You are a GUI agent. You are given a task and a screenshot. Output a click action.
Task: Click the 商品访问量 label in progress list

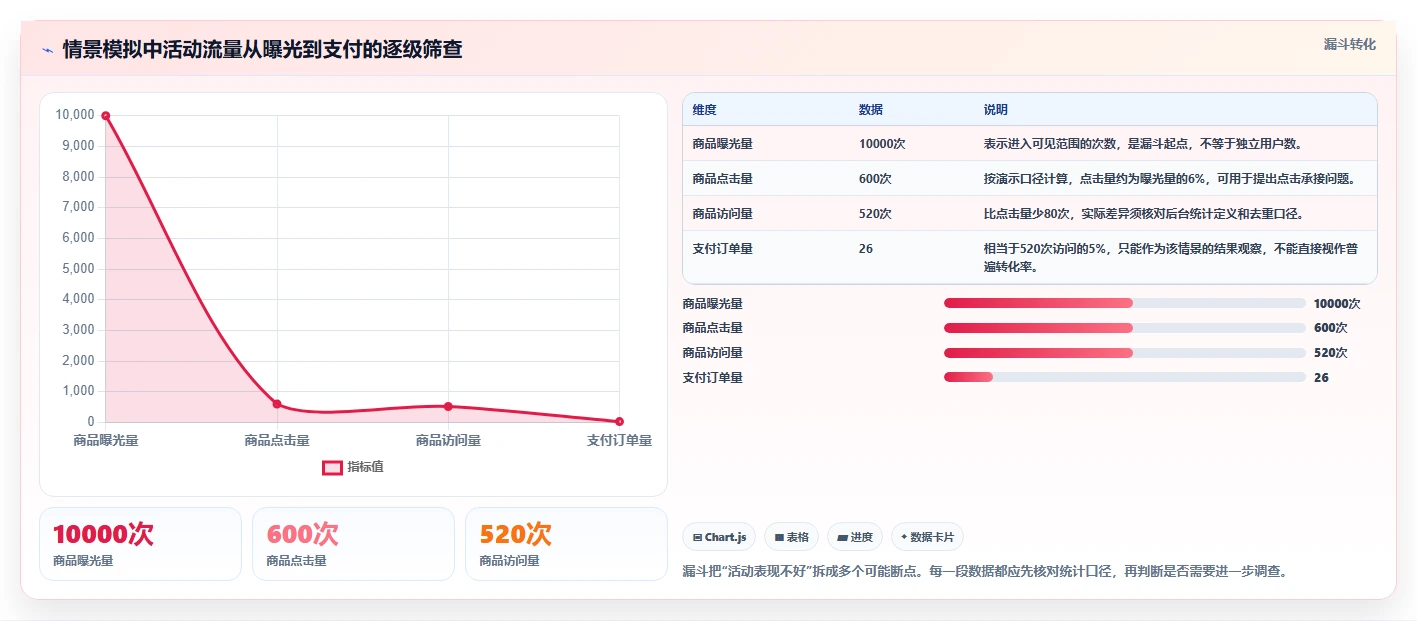click(713, 353)
